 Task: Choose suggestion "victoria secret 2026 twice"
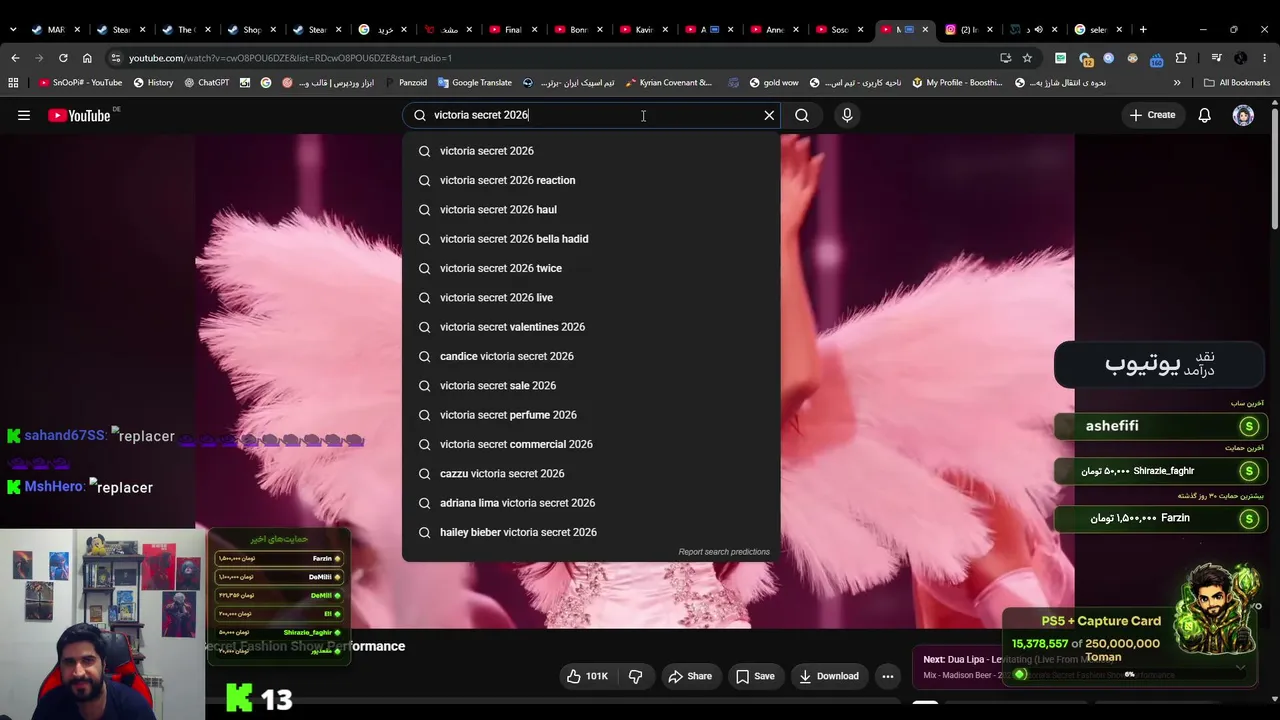pyautogui.click(x=591, y=268)
